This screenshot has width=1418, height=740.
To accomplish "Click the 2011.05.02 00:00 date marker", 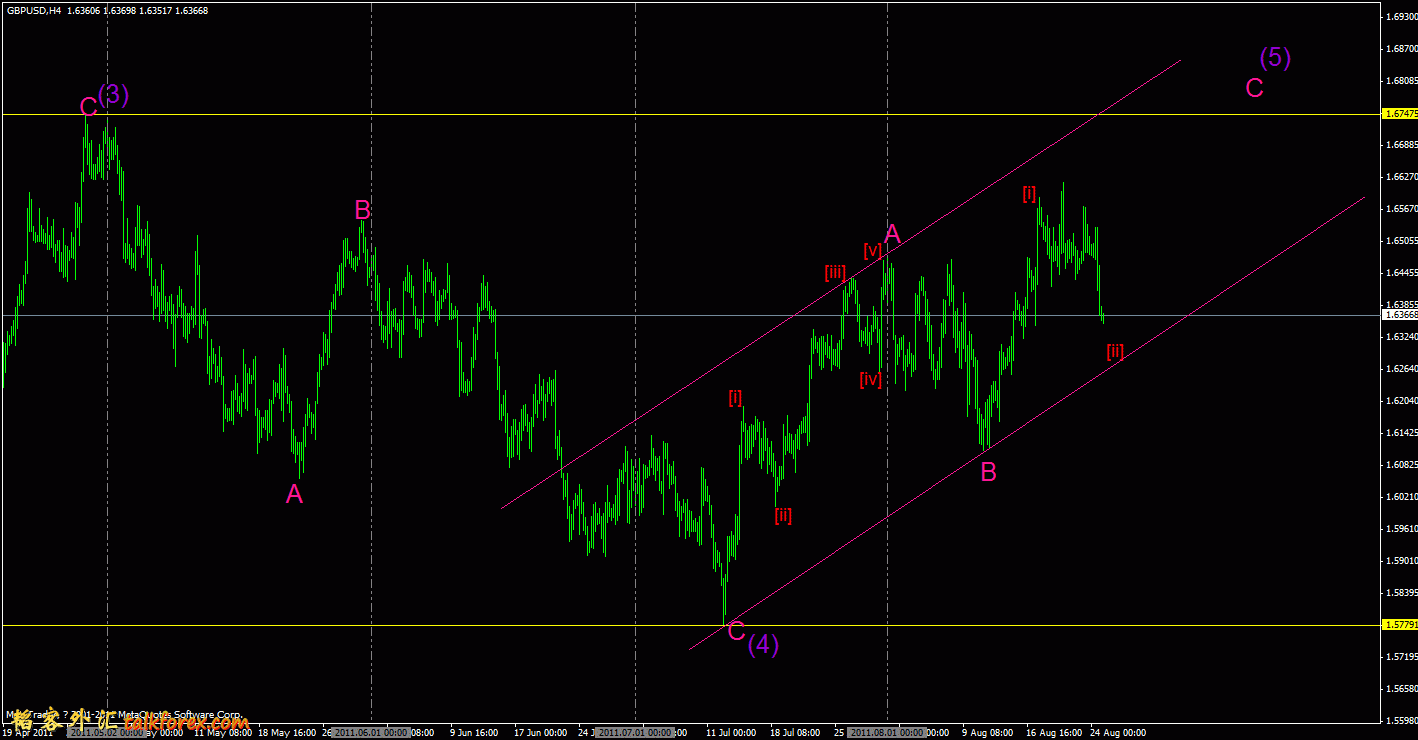I will pyautogui.click(x=107, y=732).
